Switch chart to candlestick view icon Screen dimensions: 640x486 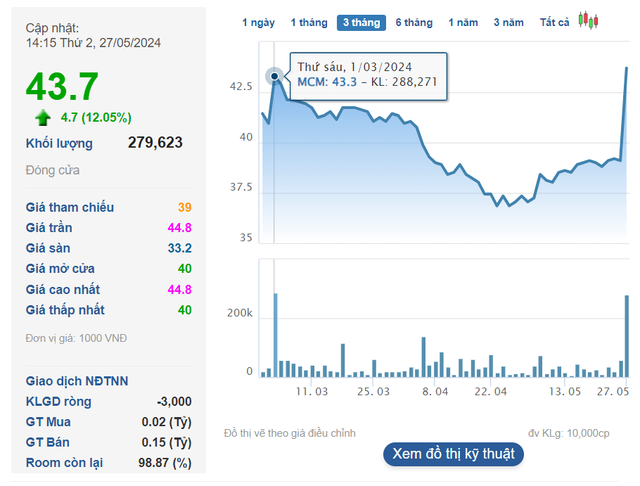(588, 20)
